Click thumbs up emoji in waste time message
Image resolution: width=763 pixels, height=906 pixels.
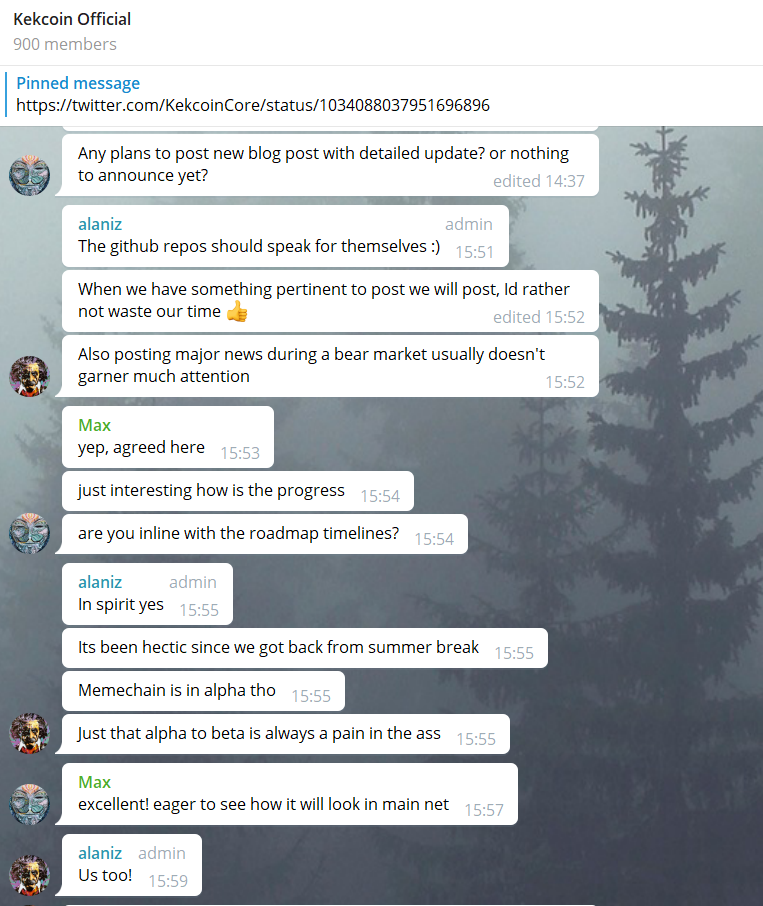[x=237, y=311]
